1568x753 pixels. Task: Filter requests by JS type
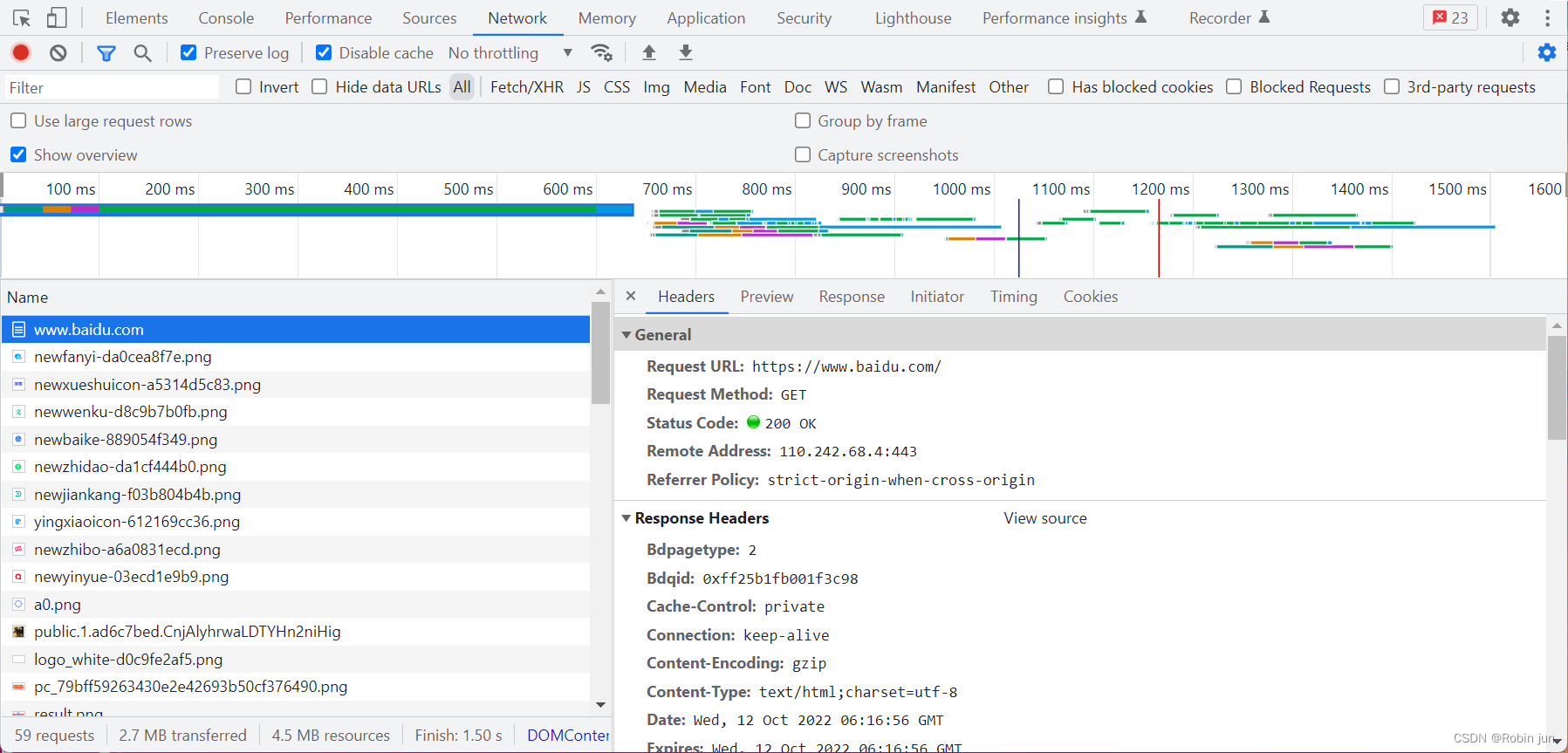584,87
